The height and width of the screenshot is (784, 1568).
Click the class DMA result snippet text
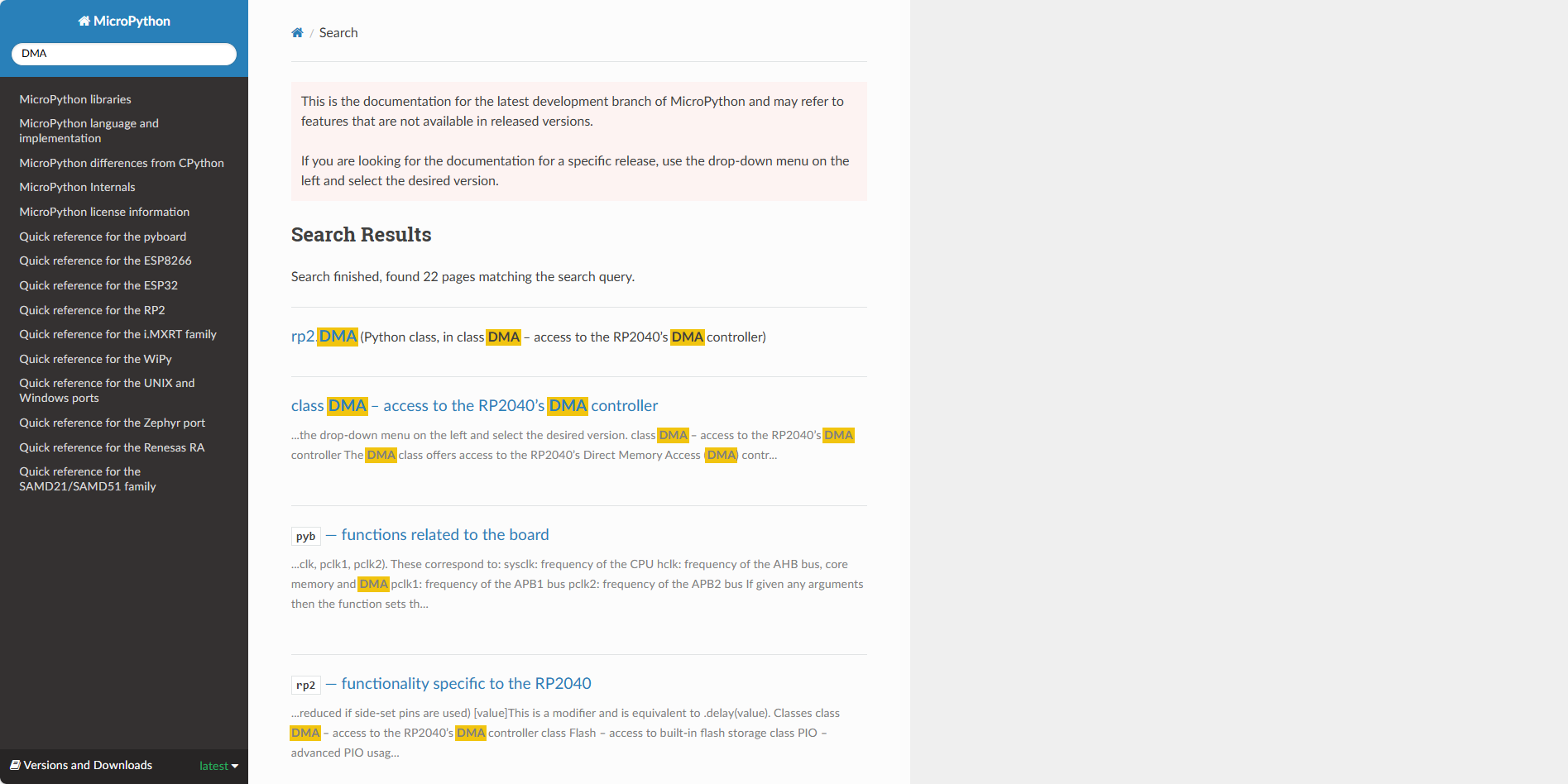click(x=573, y=445)
